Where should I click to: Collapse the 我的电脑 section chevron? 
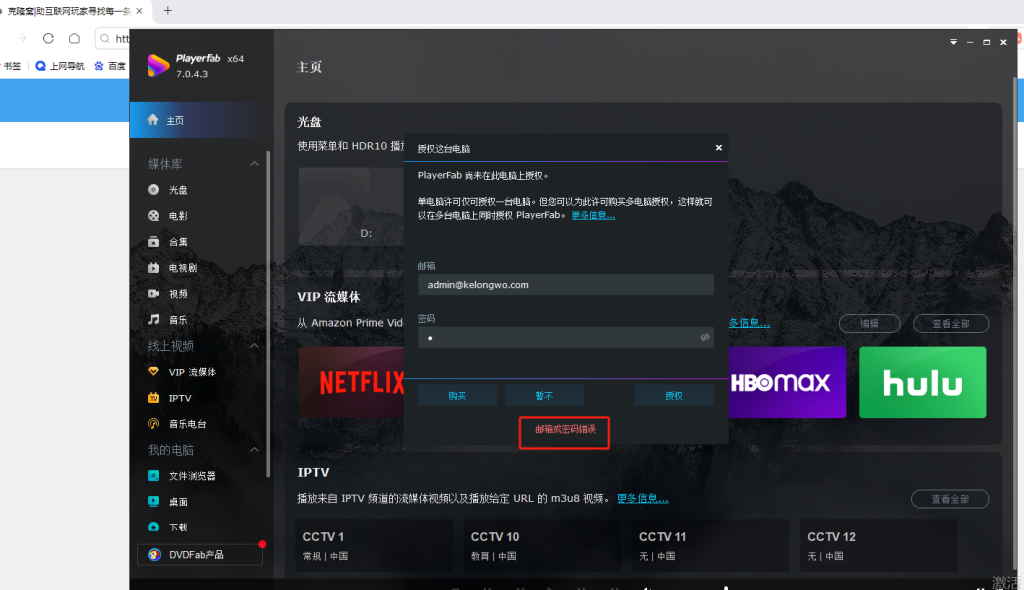[254, 450]
